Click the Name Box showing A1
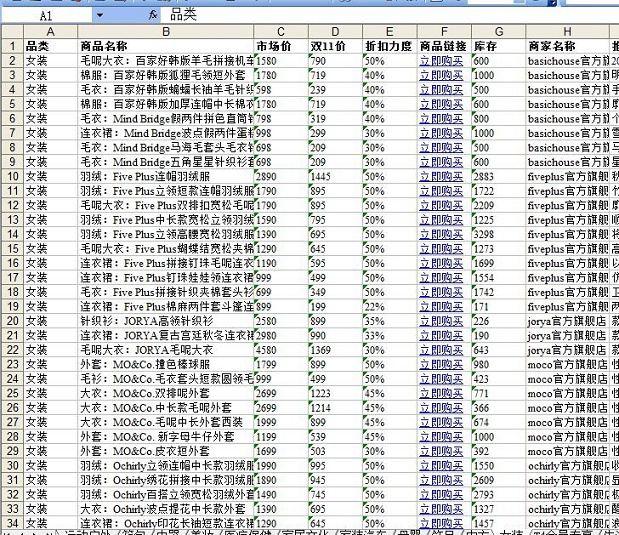 [47, 15]
